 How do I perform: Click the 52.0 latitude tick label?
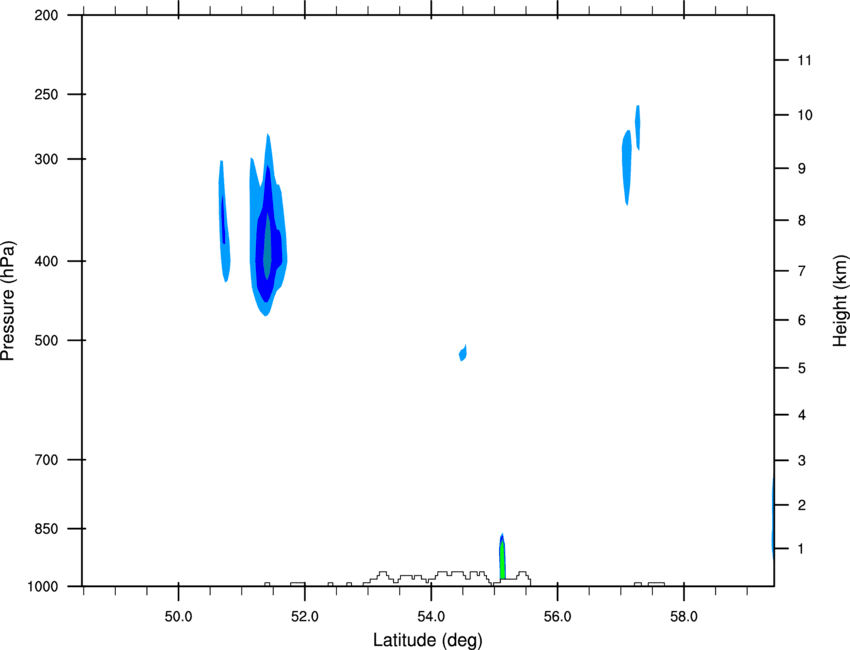point(305,617)
